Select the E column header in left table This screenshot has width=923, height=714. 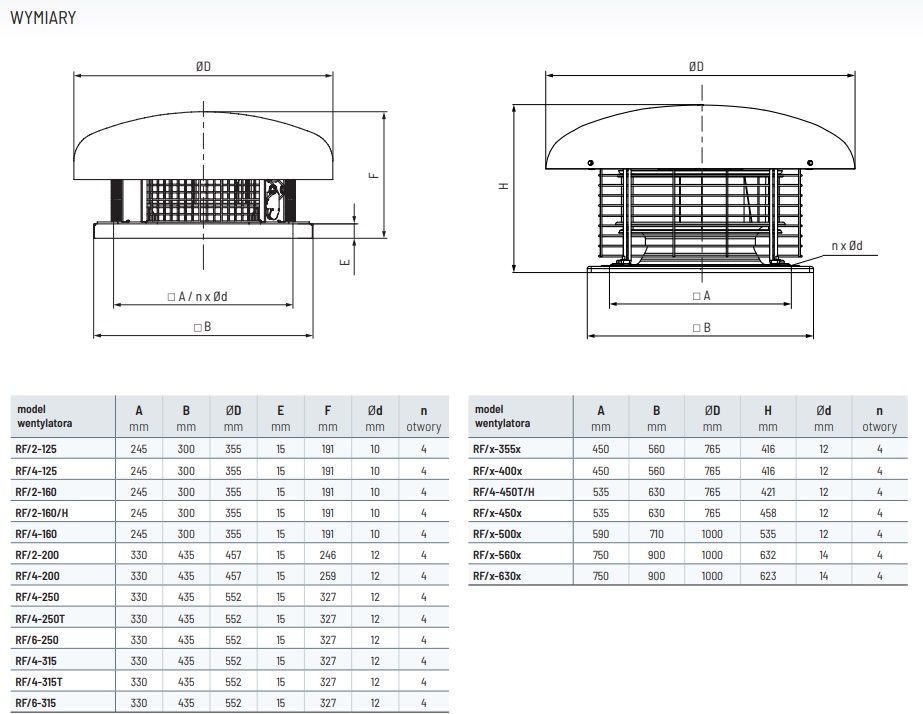click(x=281, y=410)
